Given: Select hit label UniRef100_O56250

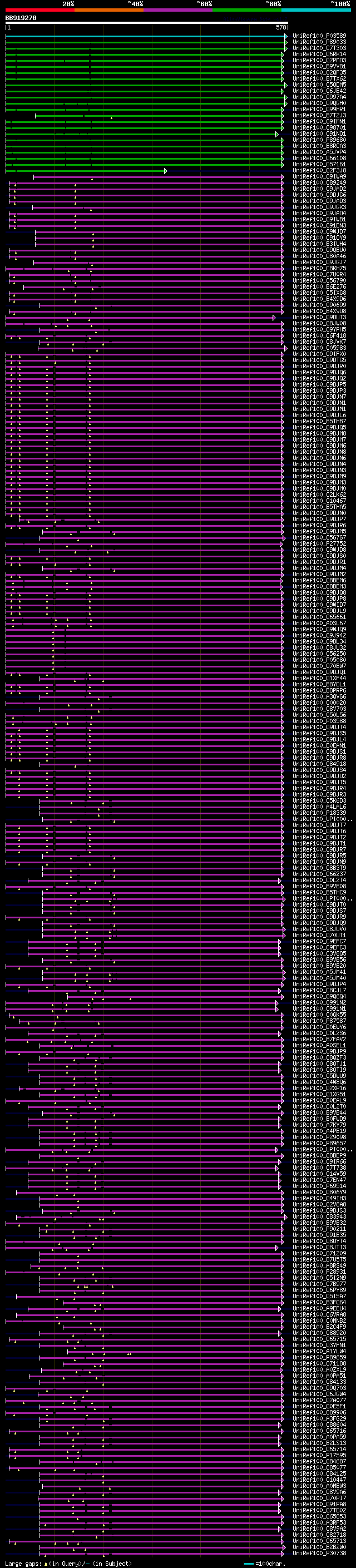Looking at the screenshot, I should click(x=319, y=654).
